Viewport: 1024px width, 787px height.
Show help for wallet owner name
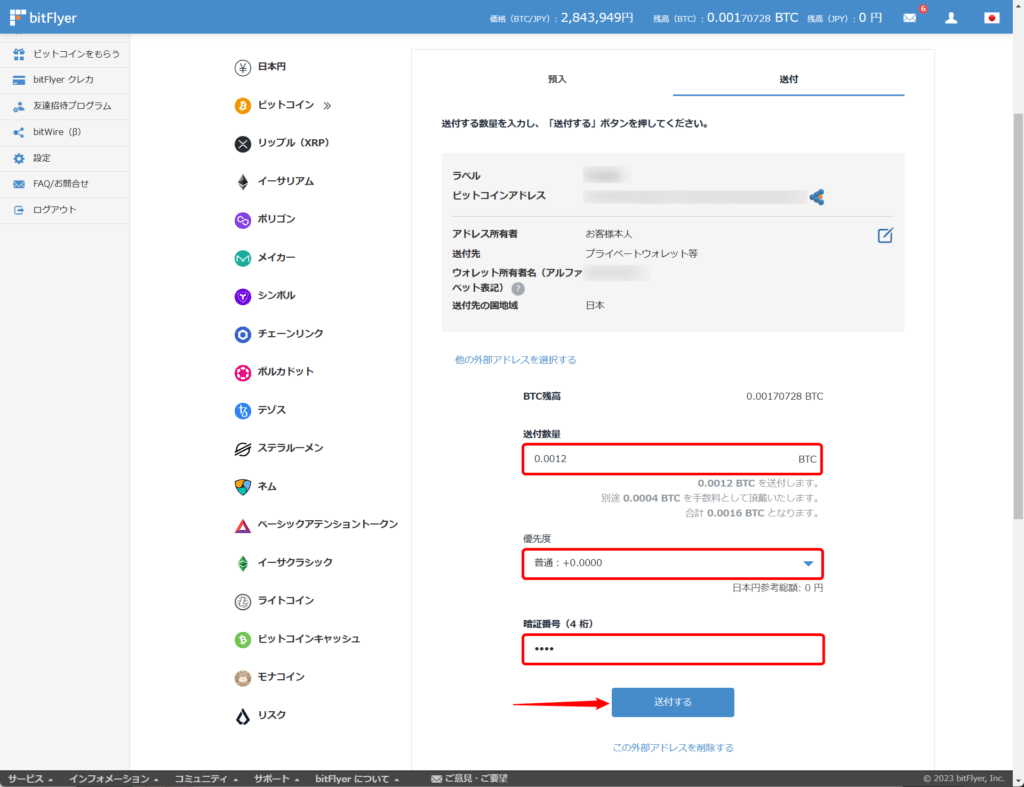[x=518, y=289]
